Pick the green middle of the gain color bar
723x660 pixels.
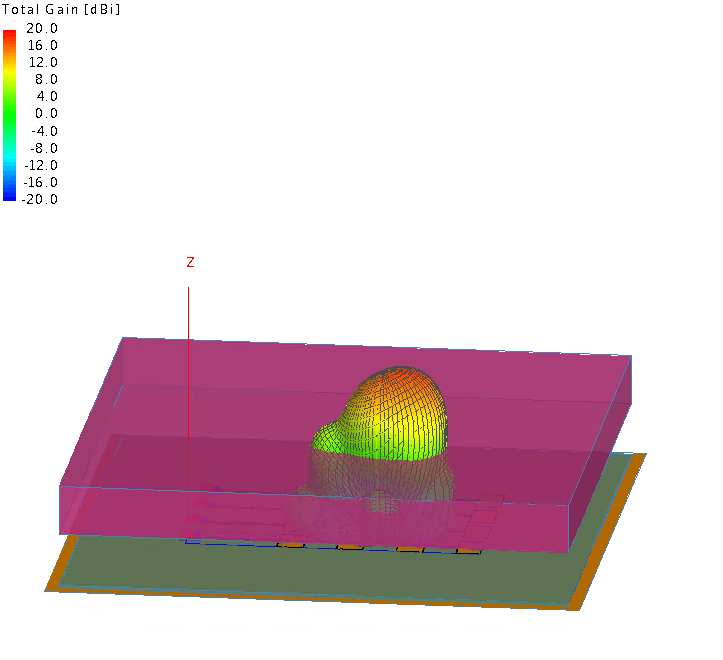(x=9, y=113)
